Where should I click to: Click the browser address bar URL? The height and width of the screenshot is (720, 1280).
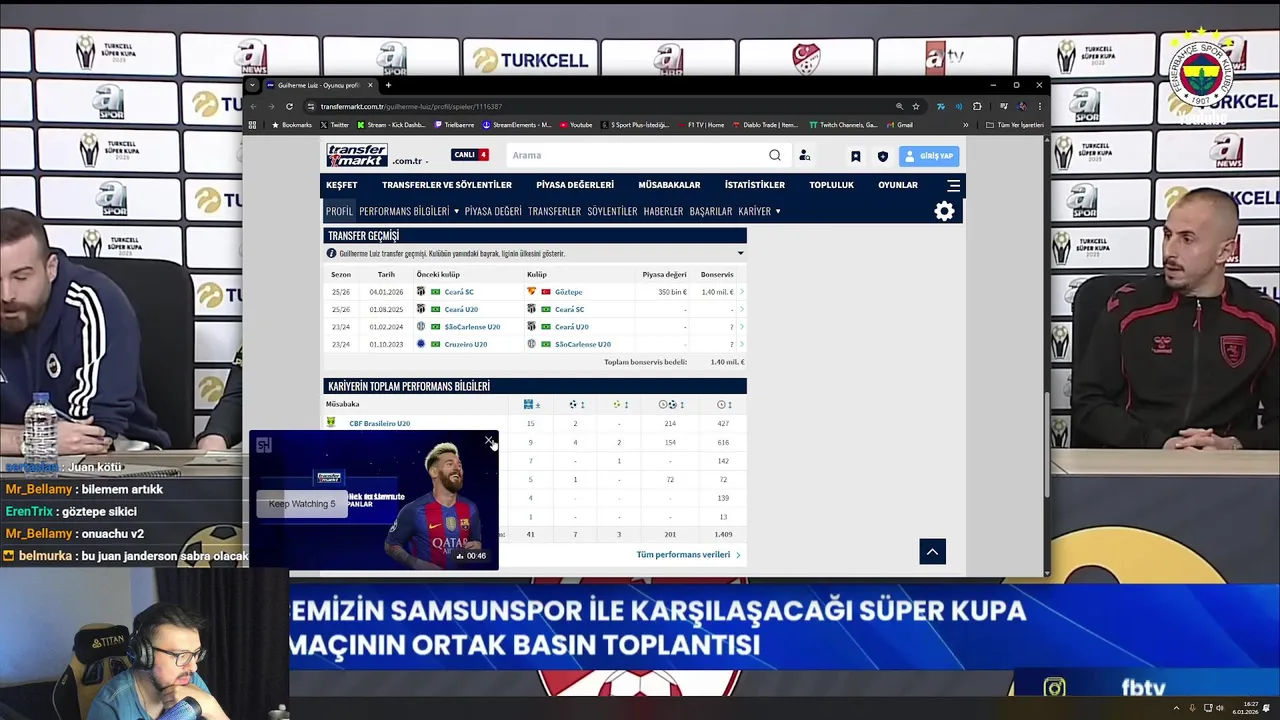(411, 106)
